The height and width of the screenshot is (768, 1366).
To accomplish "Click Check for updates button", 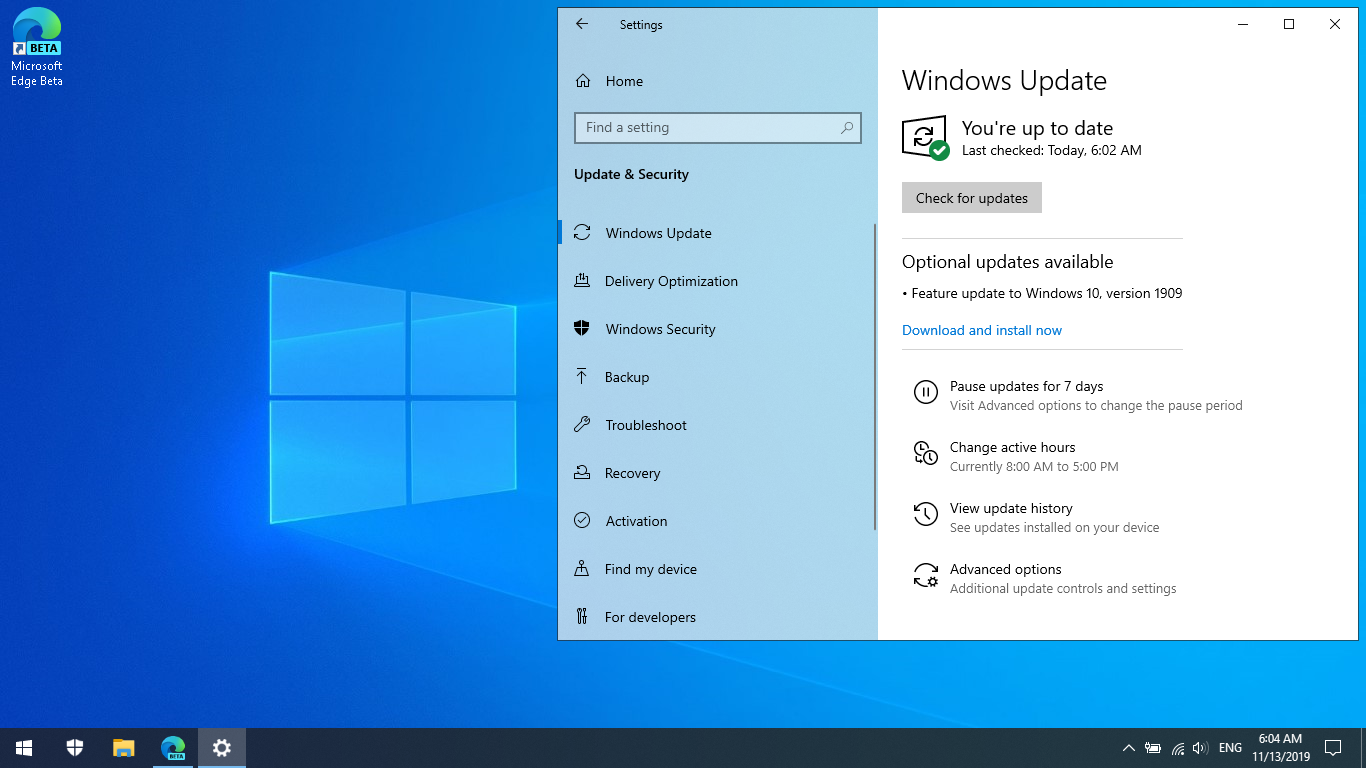I will pos(972,198).
